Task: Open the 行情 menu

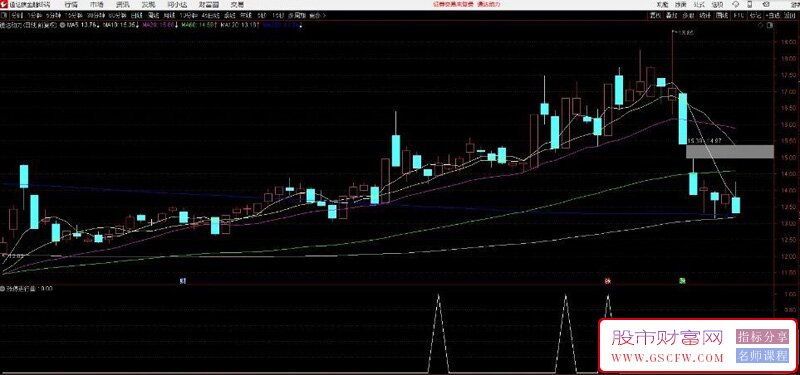Action: pyautogui.click(x=71, y=5)
